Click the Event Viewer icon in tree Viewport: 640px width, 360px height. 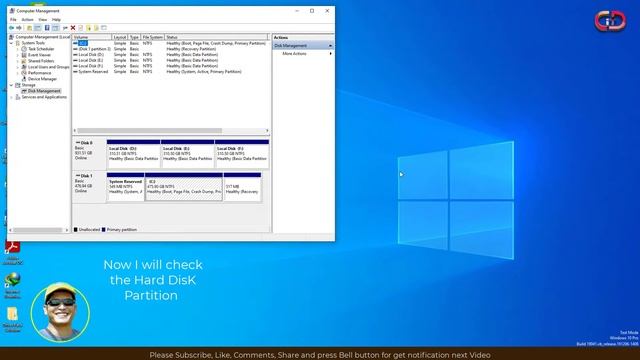coord(24,55)
